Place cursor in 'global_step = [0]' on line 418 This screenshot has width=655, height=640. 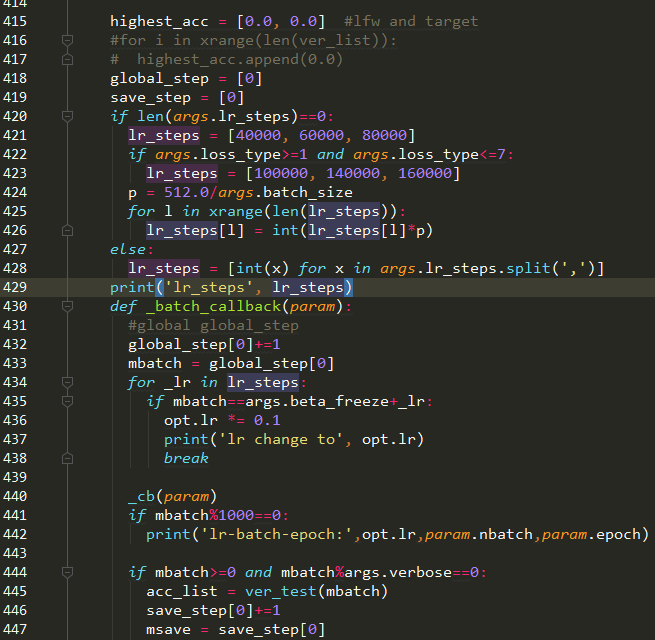[x=186, y=79]
